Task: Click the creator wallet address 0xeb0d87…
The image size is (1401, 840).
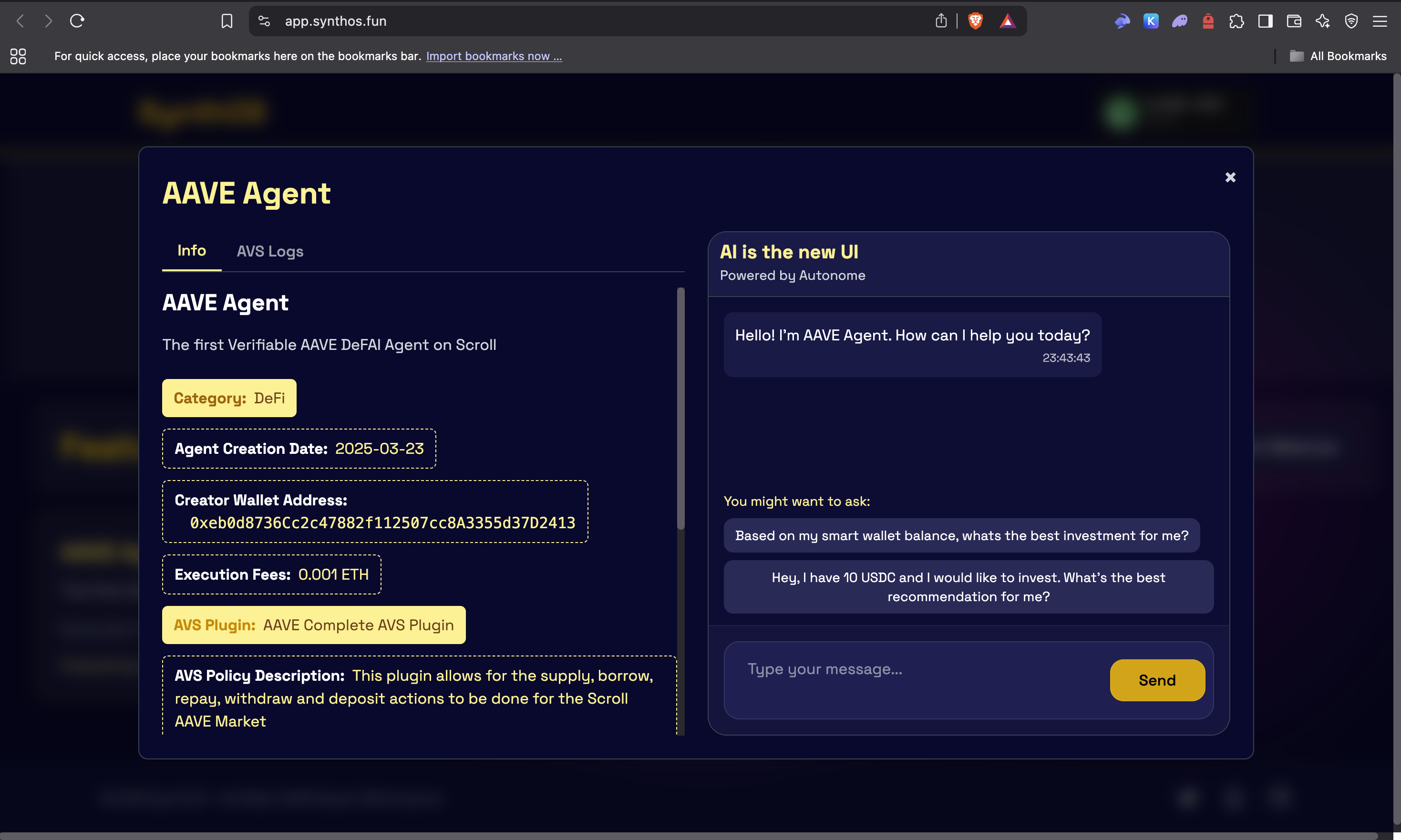Action: 382,522
